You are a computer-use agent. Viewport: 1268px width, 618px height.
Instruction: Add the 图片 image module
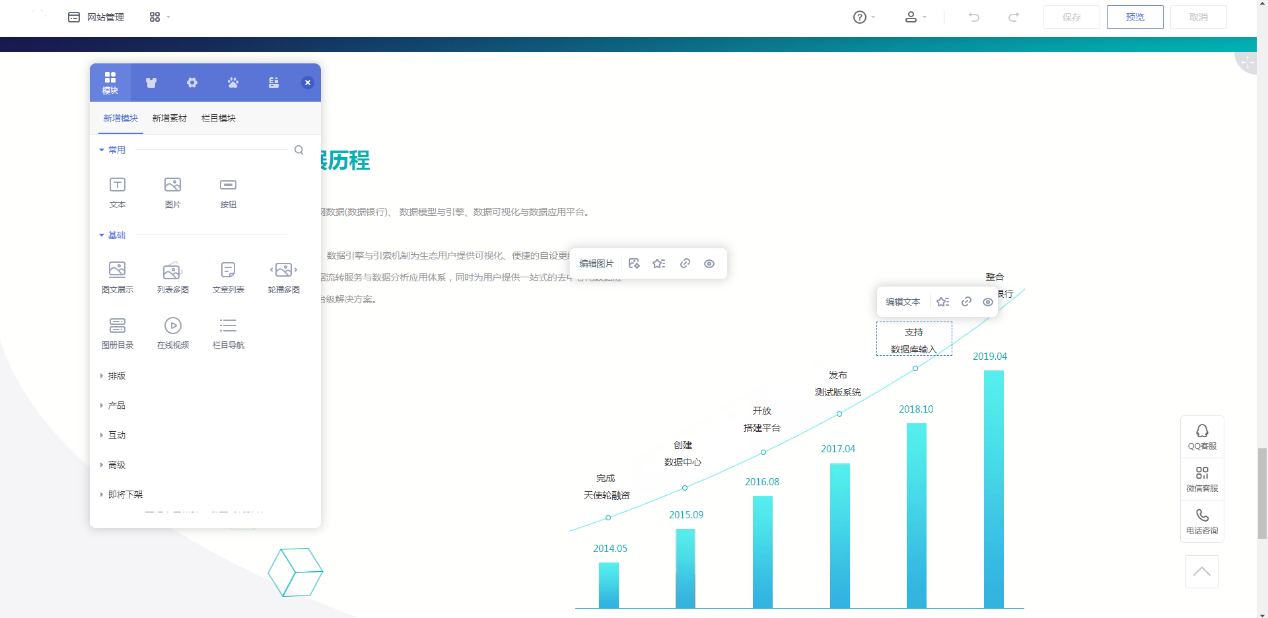(172, 192)
